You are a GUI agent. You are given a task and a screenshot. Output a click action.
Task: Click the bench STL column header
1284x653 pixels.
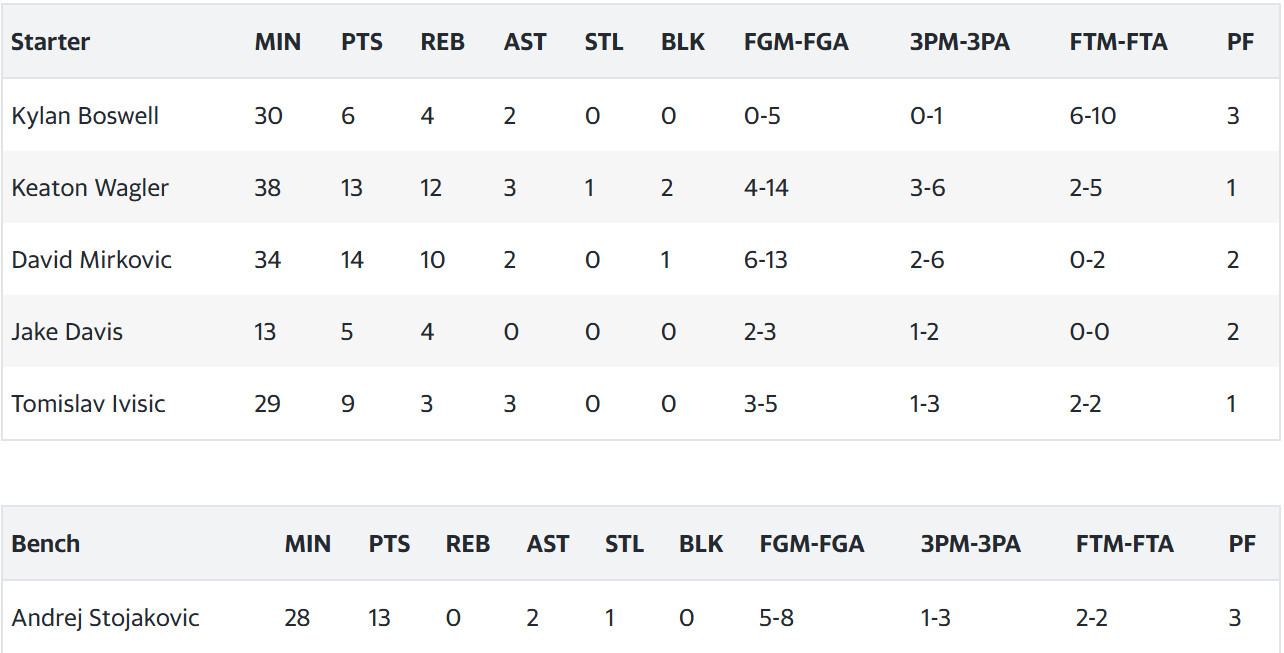tap(624, 544)
